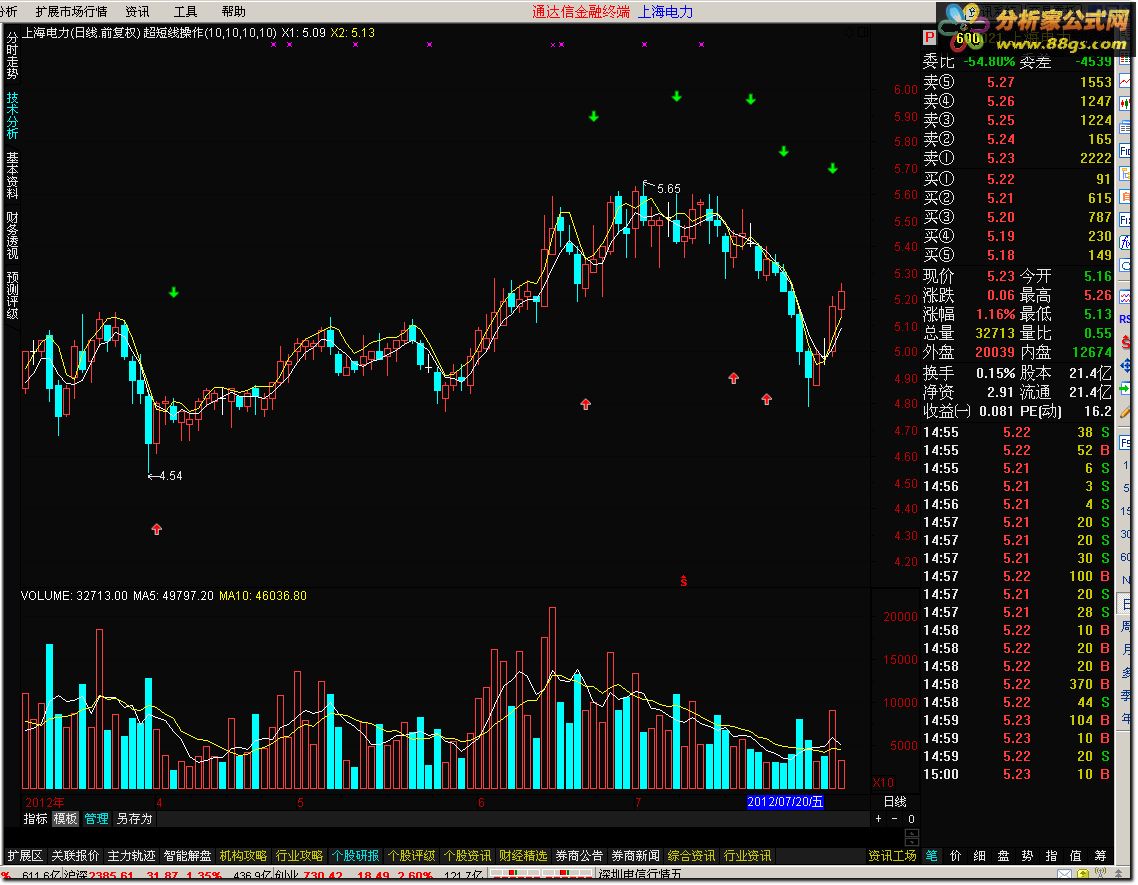Open the 资讯工场 tab

pyautogui.click(x=893, y=856)
